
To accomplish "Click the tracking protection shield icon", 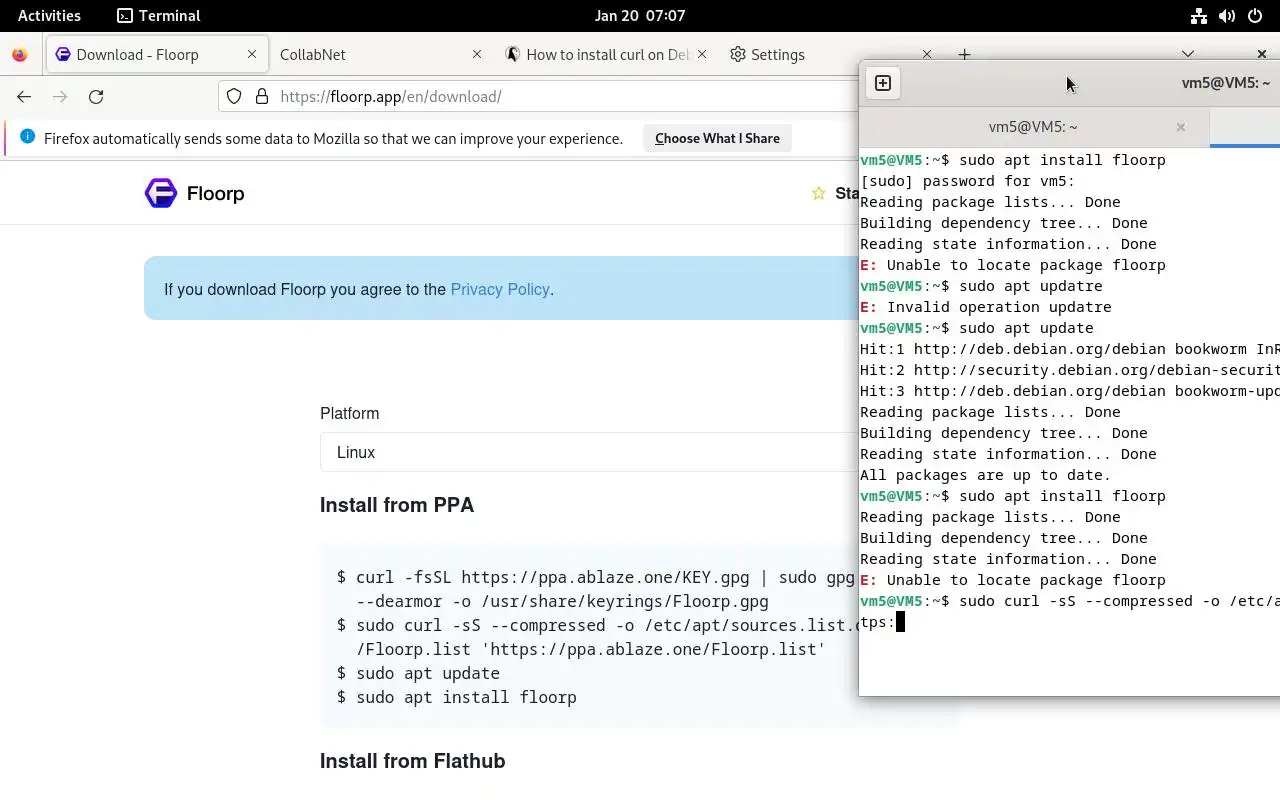I will (234, 97).
